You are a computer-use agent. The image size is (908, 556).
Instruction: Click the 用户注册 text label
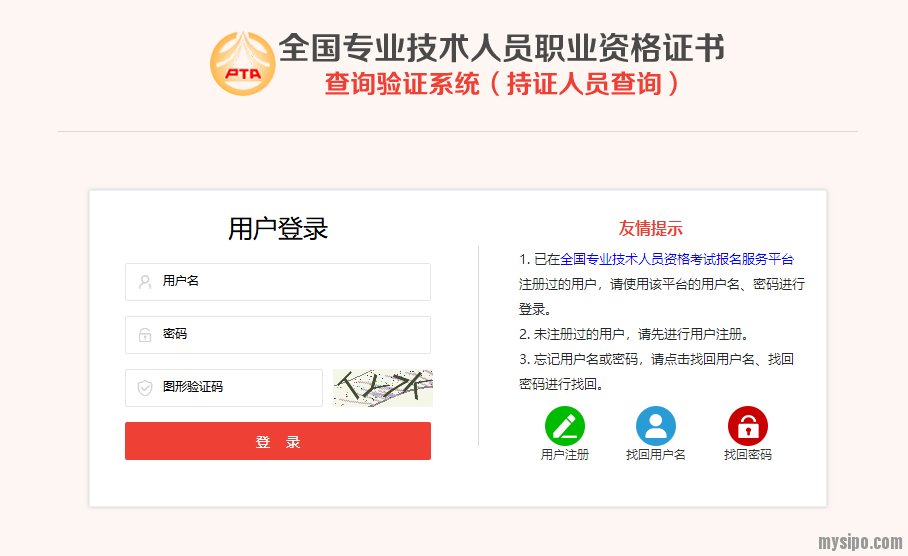click(x=565, y=455)
